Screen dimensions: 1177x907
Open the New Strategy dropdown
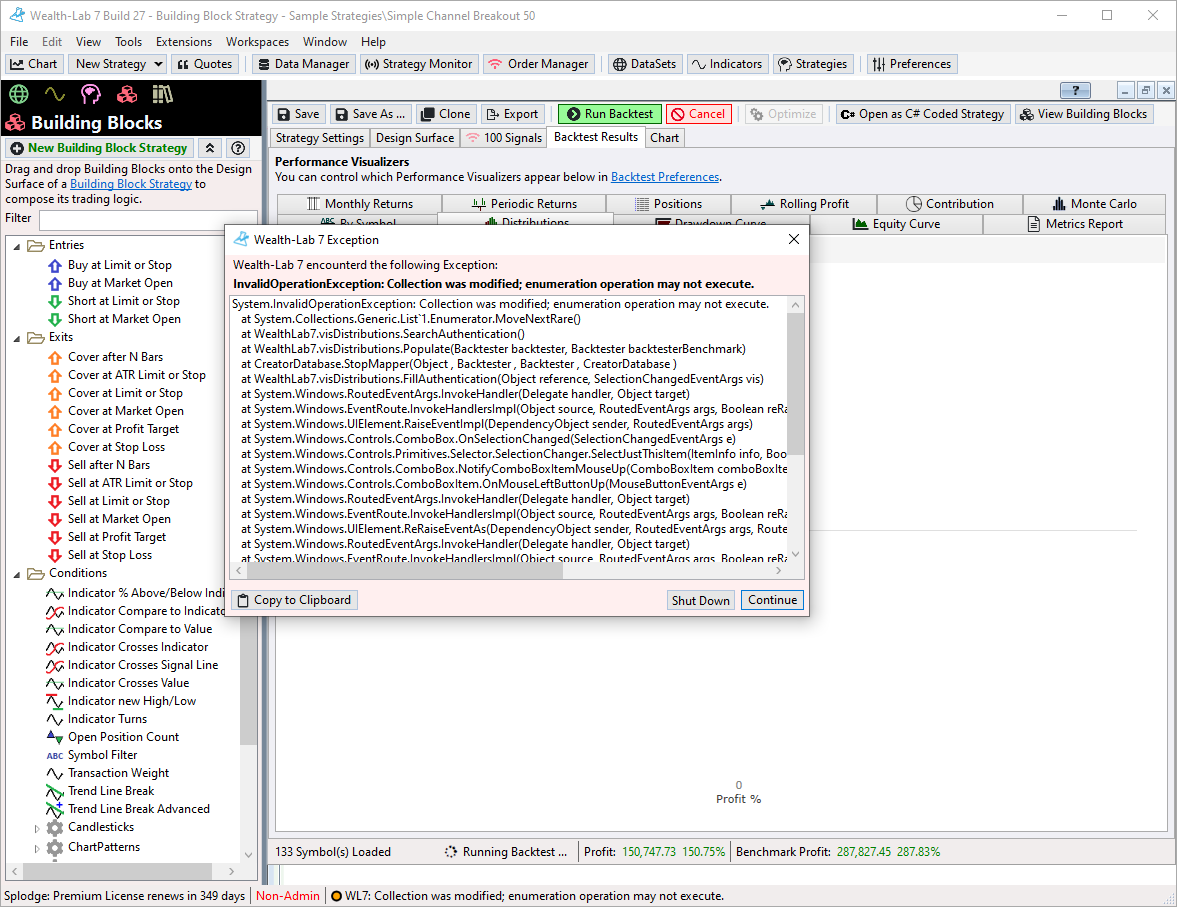[158, 64]
